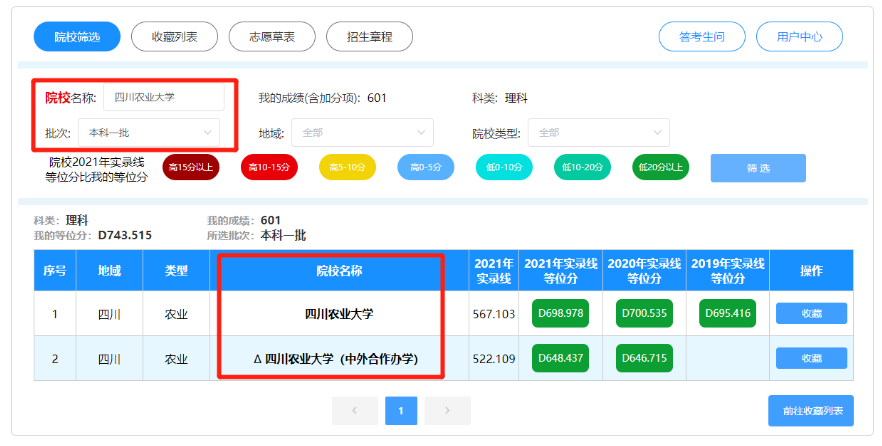
Task: Click 收藏 for 中外合作办学 row
Action: 812,358
